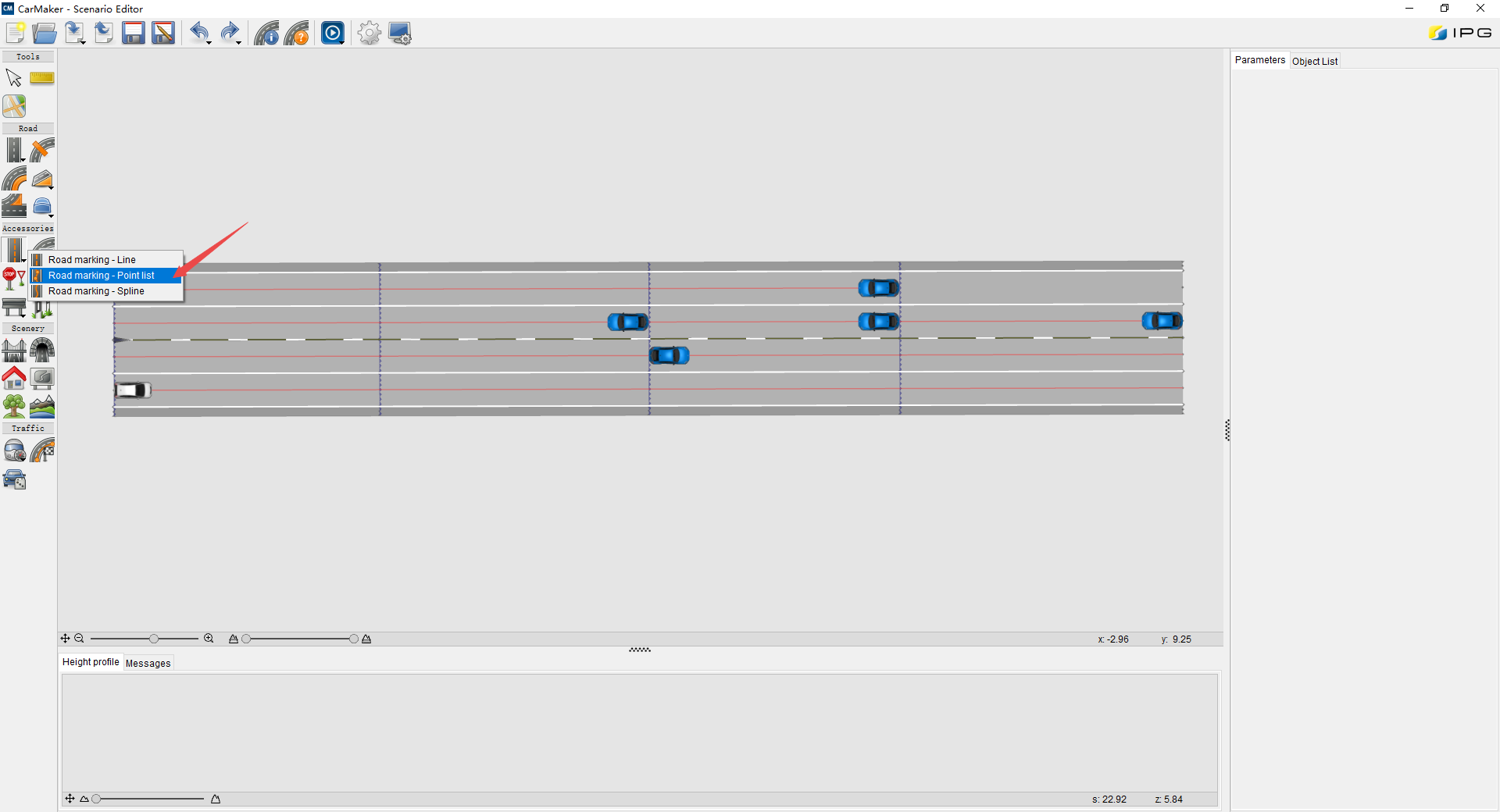Click the Tools section header

point(28,57)
